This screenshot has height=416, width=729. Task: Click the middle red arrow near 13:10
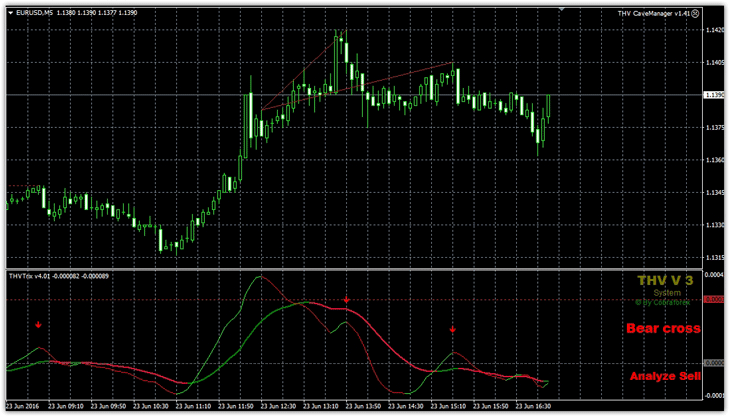[346, 299]
